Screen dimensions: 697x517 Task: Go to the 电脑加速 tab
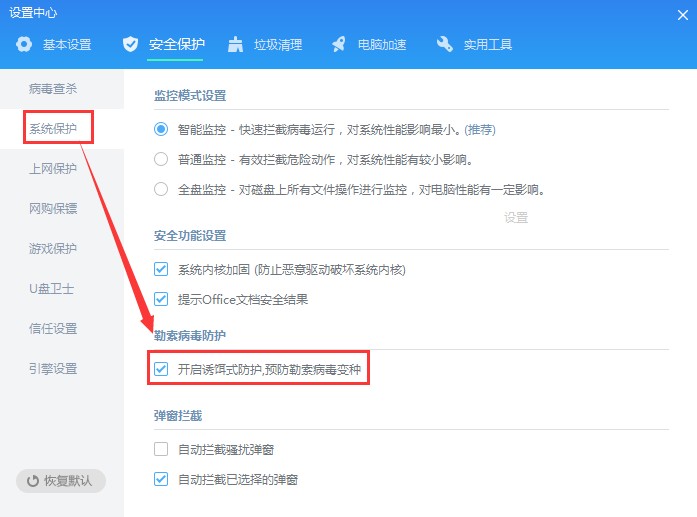point(382,44)
